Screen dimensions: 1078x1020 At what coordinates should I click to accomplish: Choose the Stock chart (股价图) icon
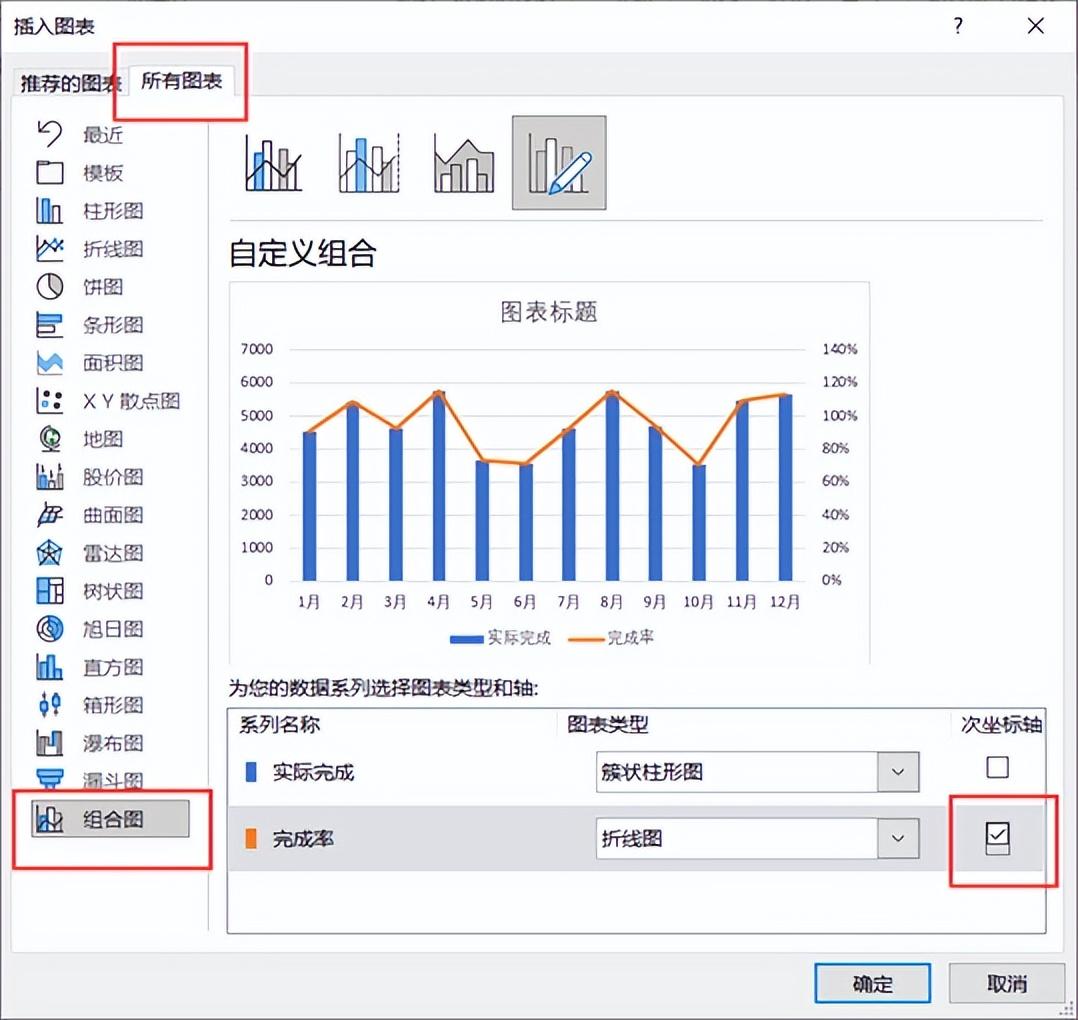click(x=50, y=476)
